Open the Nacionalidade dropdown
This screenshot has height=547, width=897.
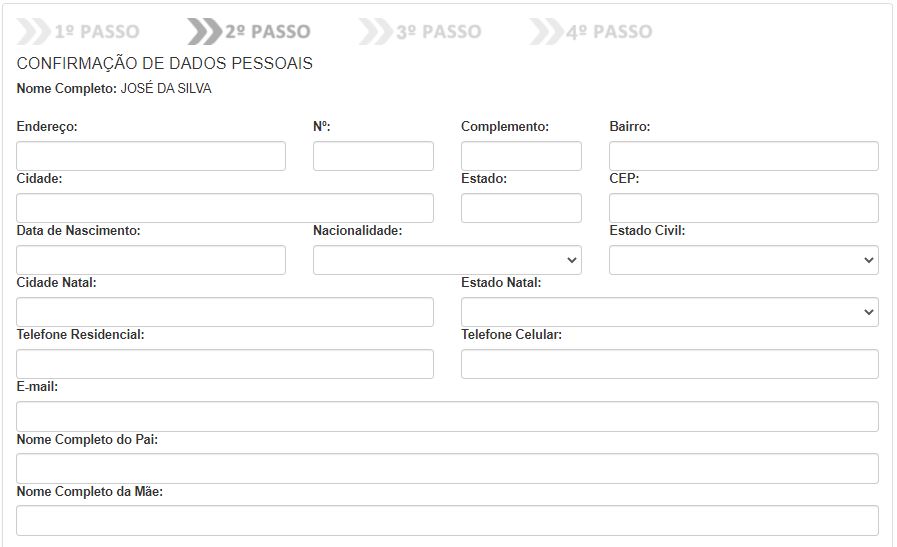(x=447, y=260)
